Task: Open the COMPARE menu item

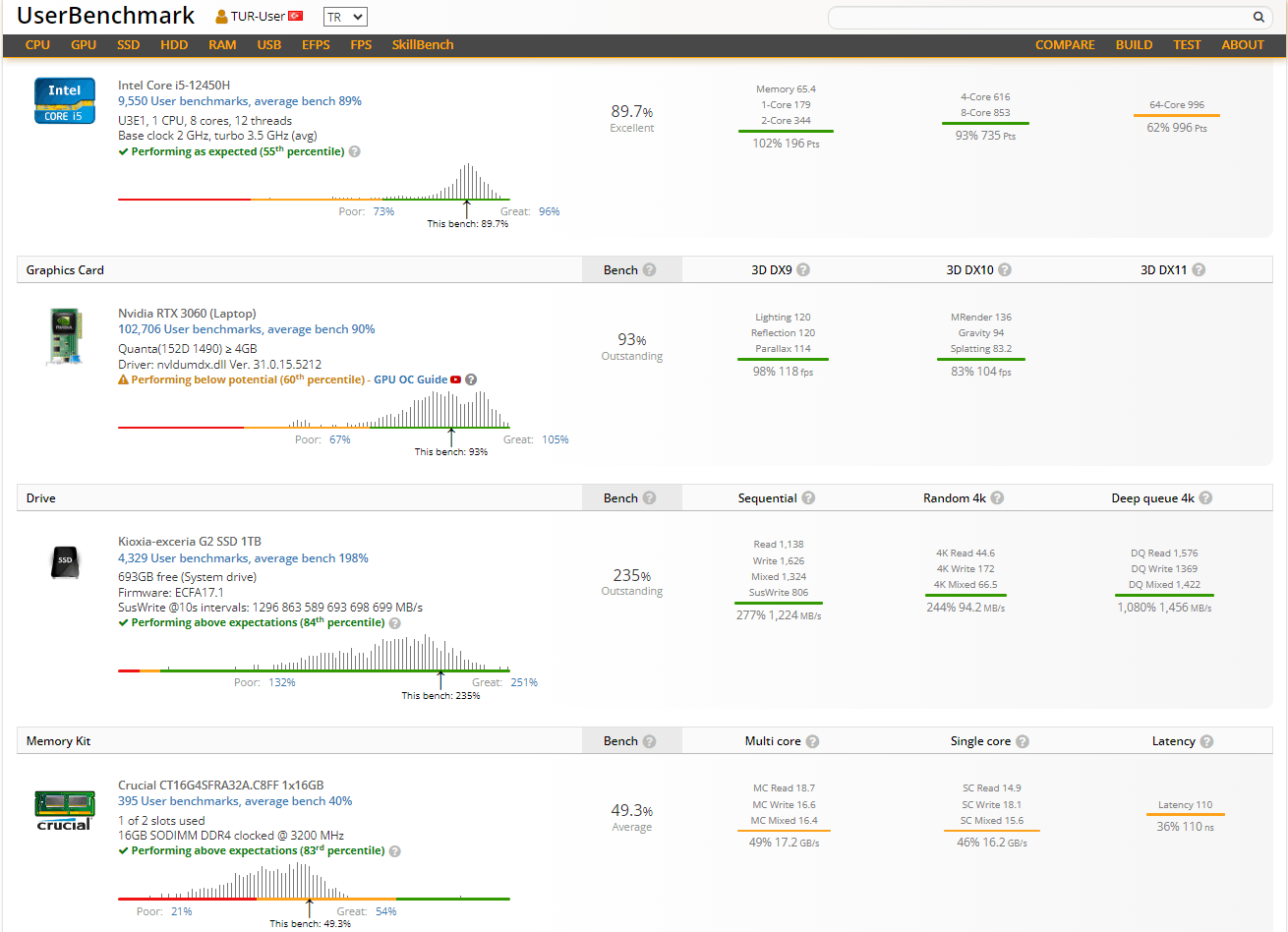Action: point(1065,44)
